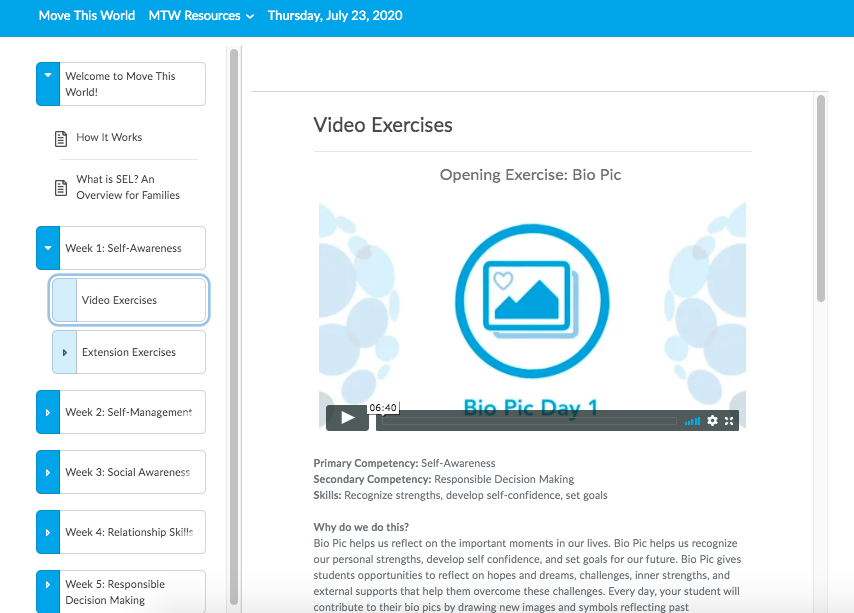Select Video Exercises in the sidebar

click(x=119, y=300)
